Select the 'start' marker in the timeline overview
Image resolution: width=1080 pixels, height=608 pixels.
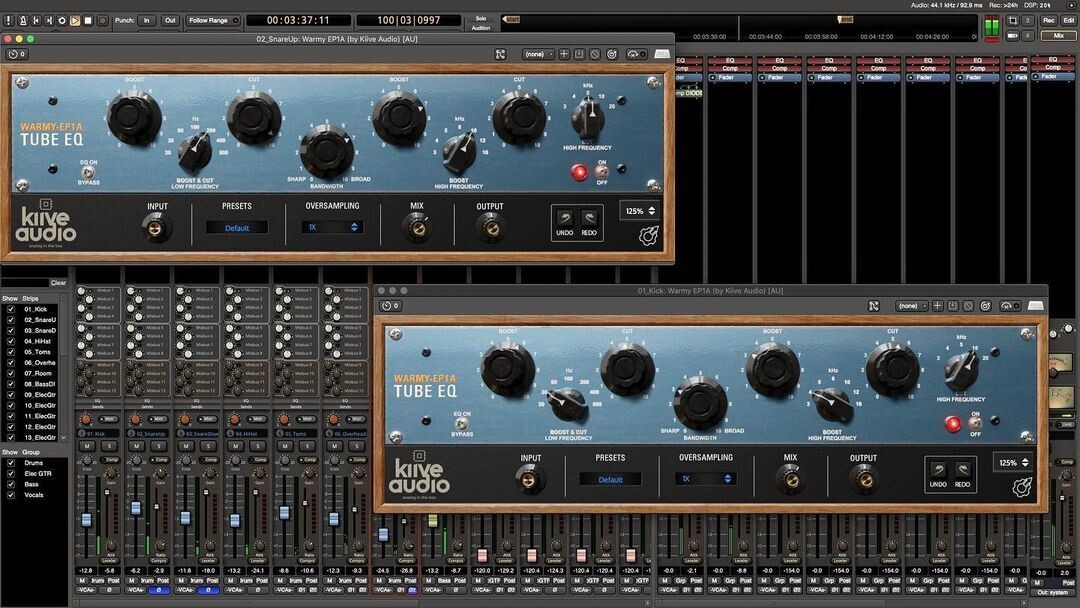click(512, 19)
